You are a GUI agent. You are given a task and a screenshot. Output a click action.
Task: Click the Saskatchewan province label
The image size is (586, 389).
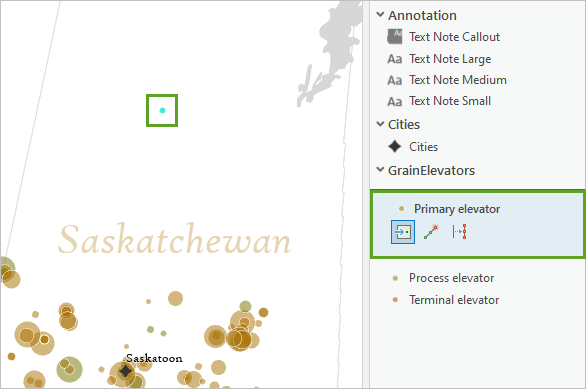pyautogui.click(x=175, y=239)
